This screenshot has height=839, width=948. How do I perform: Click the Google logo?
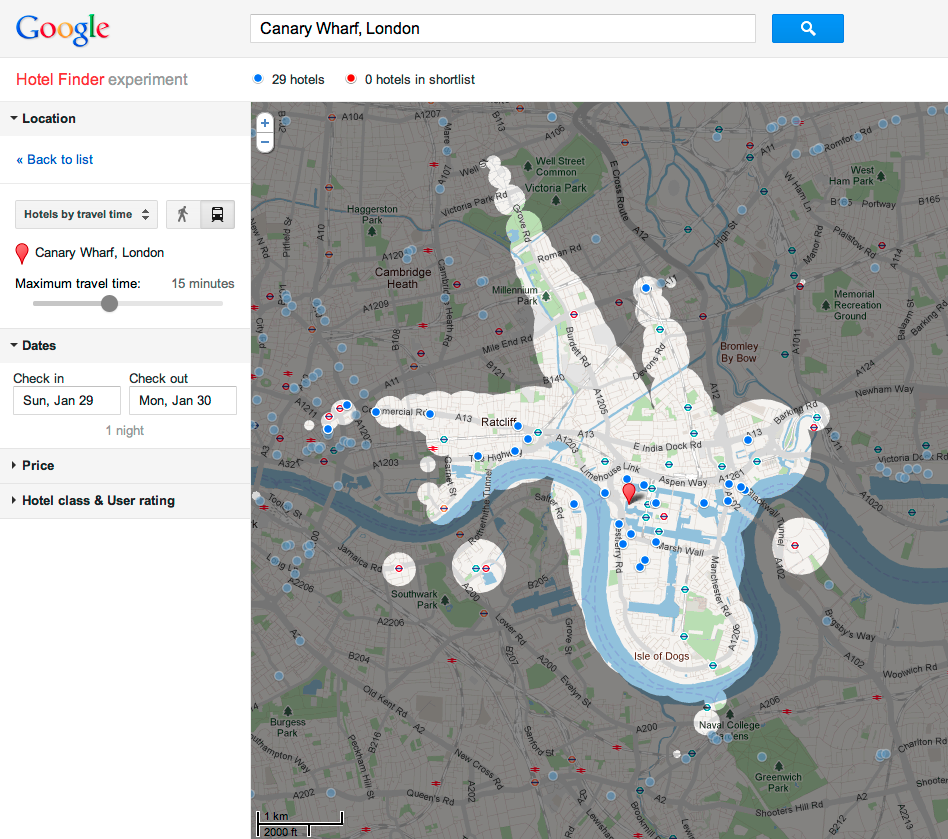(62, 29)
